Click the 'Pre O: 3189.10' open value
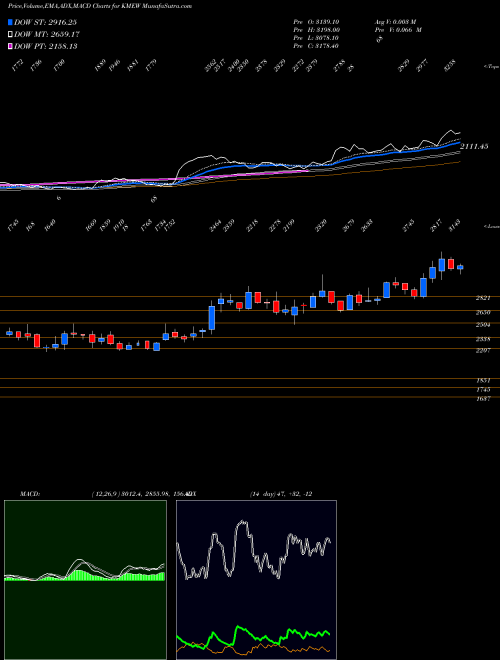 pyautogui.click(x=316, y=22)
